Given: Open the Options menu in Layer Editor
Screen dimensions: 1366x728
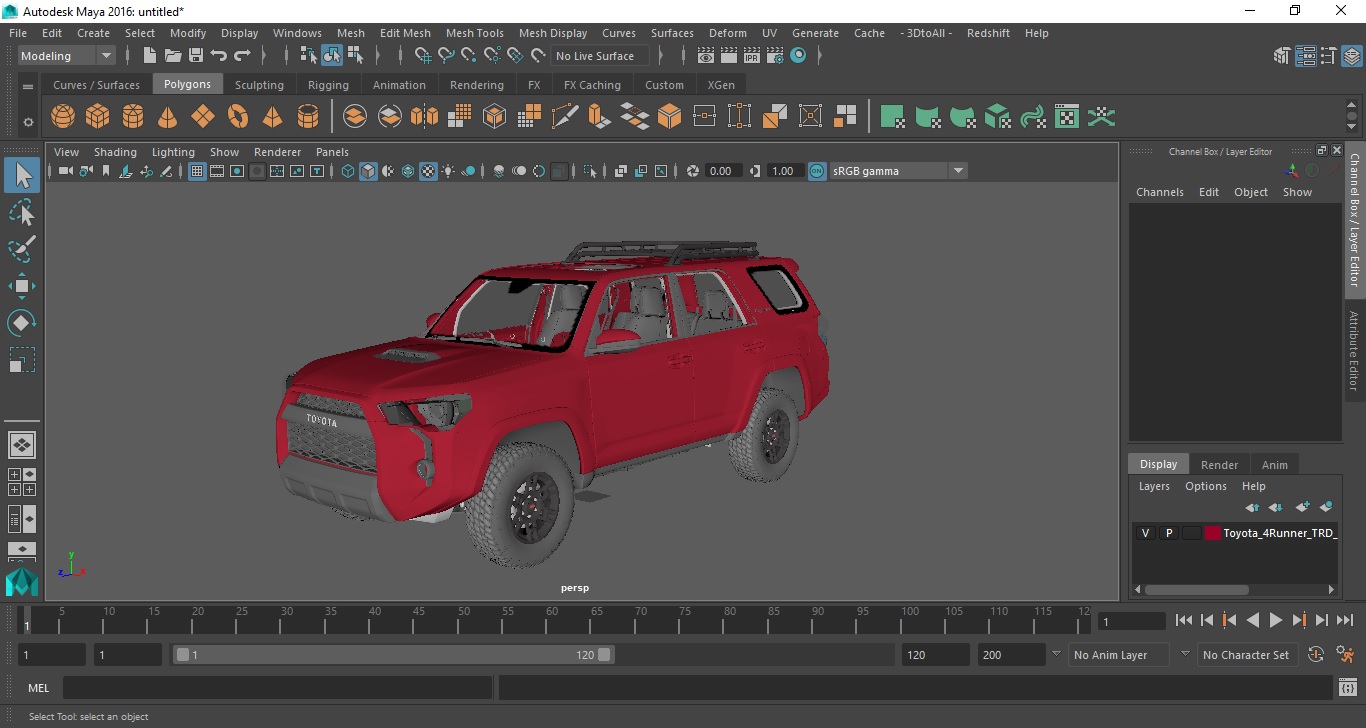Looking at the screenshot, I should (1206, 486).
